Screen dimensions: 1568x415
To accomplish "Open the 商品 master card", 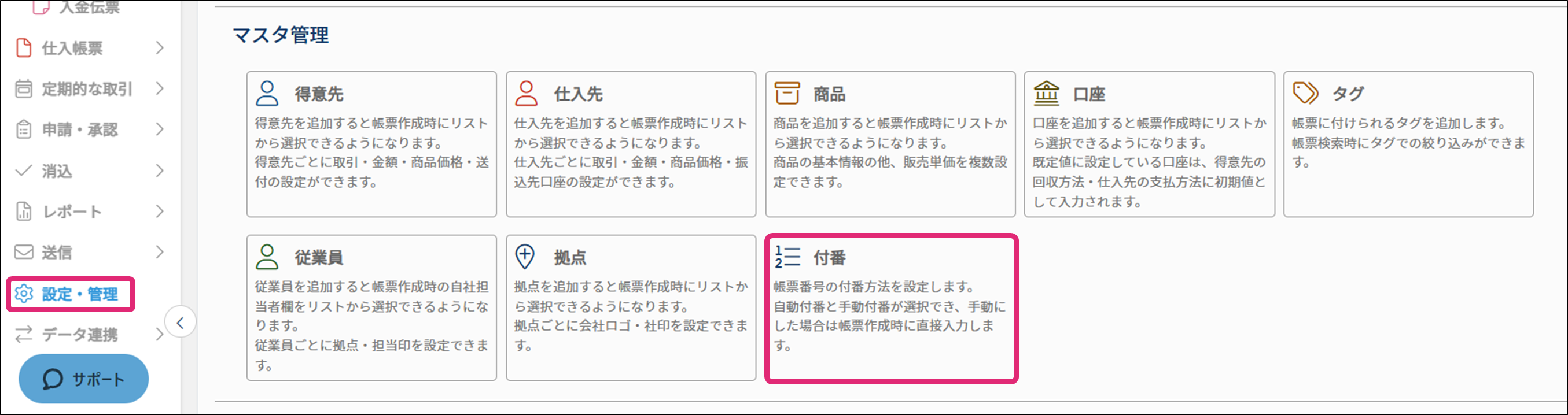I will 890,144.
